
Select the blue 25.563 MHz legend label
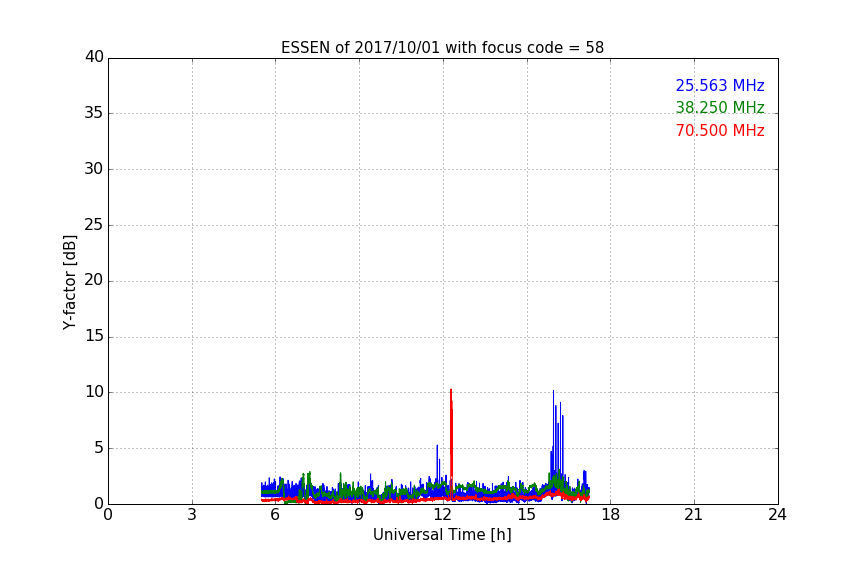[720, 85]
